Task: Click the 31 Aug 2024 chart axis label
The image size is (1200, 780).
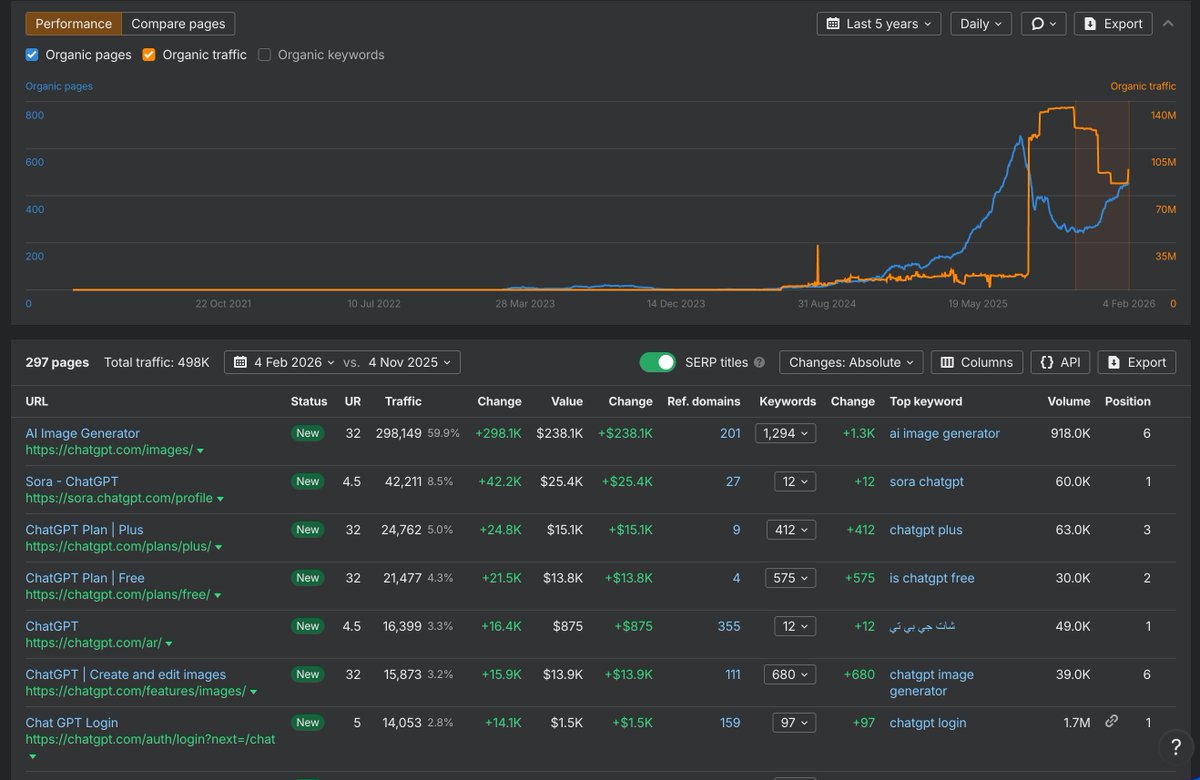Action: 828,303
